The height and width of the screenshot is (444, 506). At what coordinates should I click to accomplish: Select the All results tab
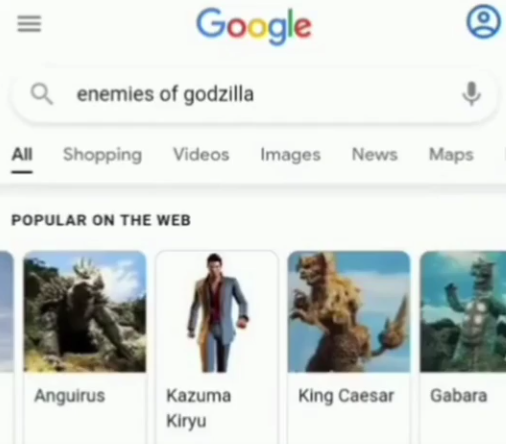[22, 155]
